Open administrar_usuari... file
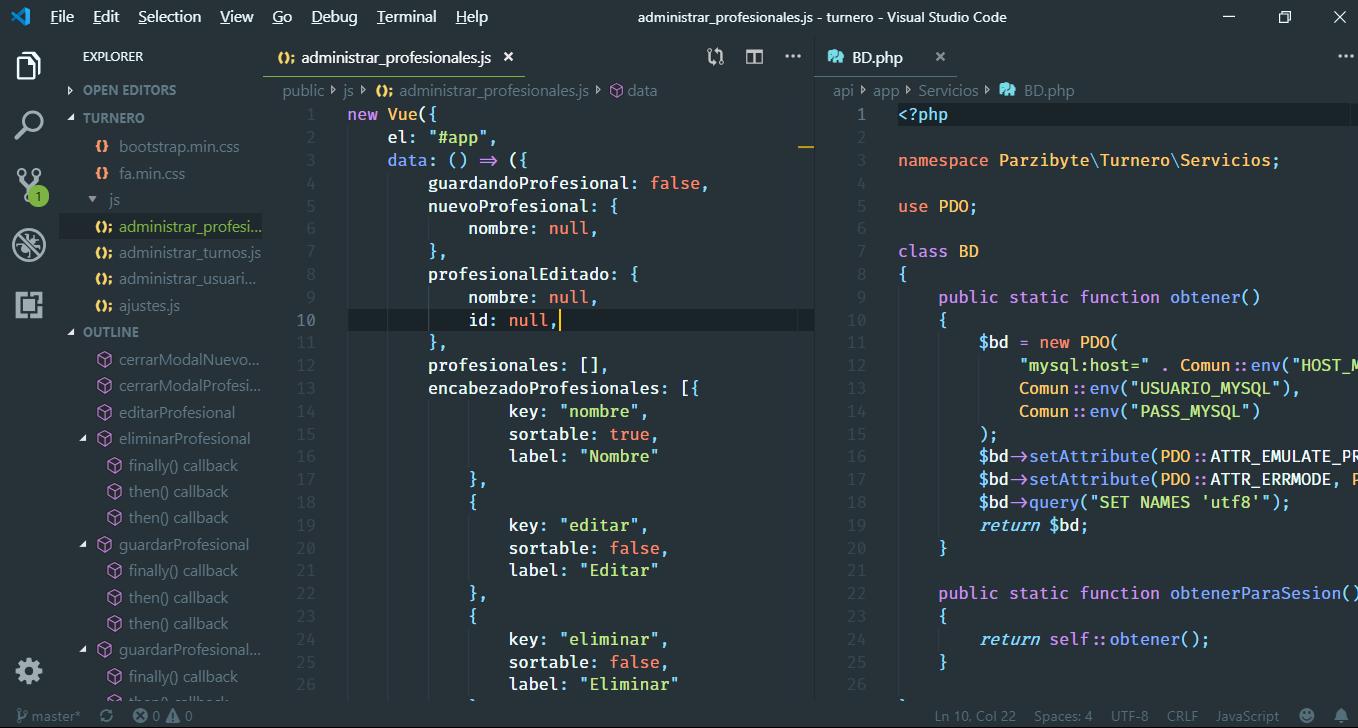1358x728 pixels. point(187,279)
